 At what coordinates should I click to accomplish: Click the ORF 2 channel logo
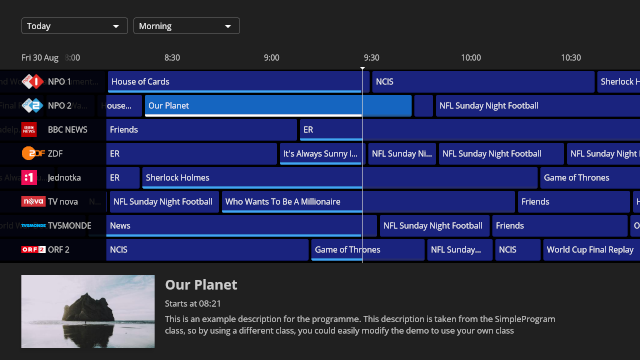click(33, 249)
